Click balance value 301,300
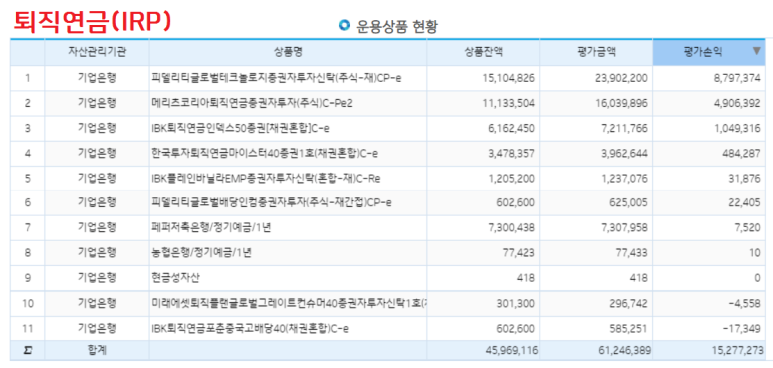Screen dimensions: 773x368 coord(517,303)
